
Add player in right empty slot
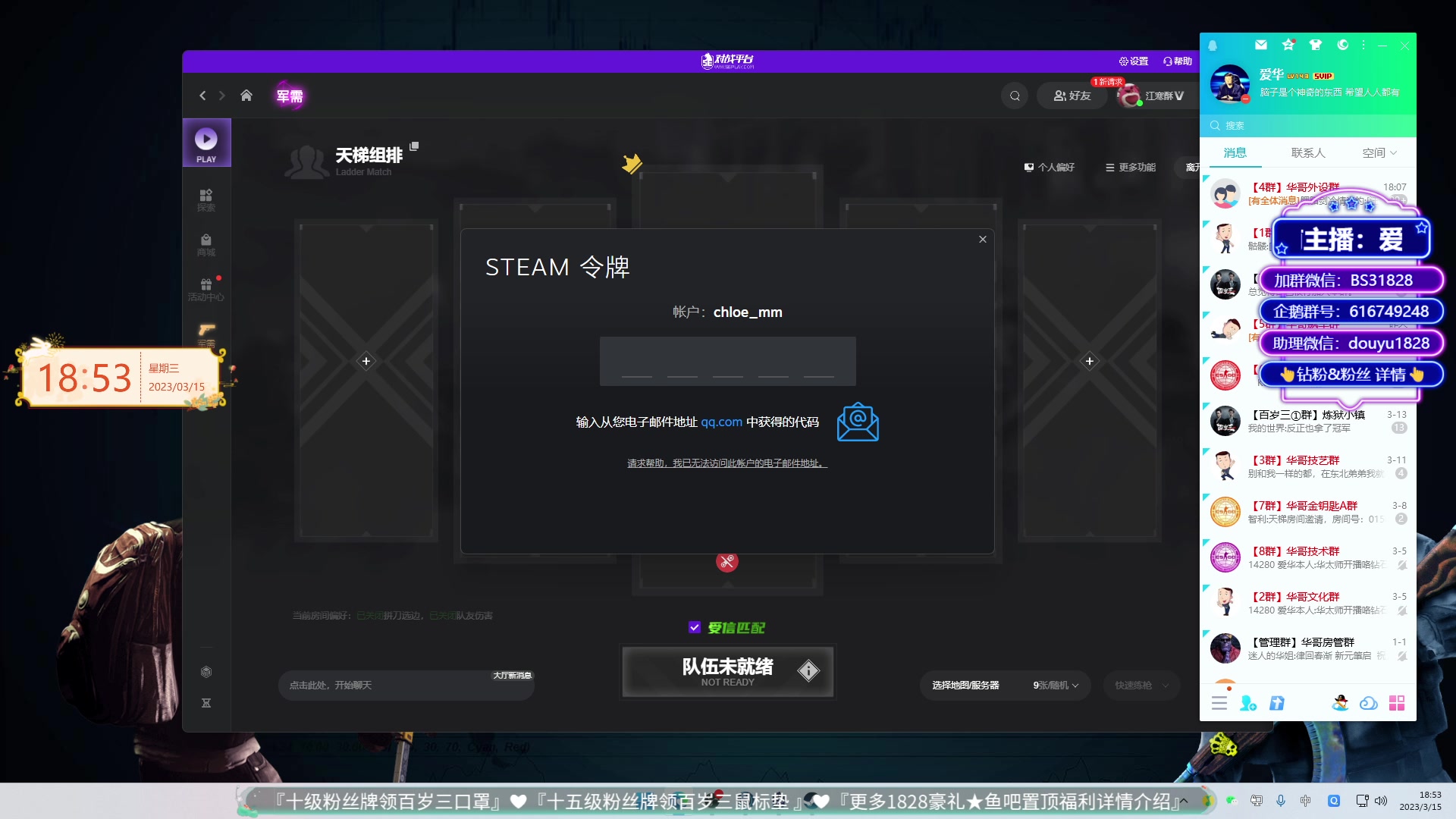click(1090, 361)
